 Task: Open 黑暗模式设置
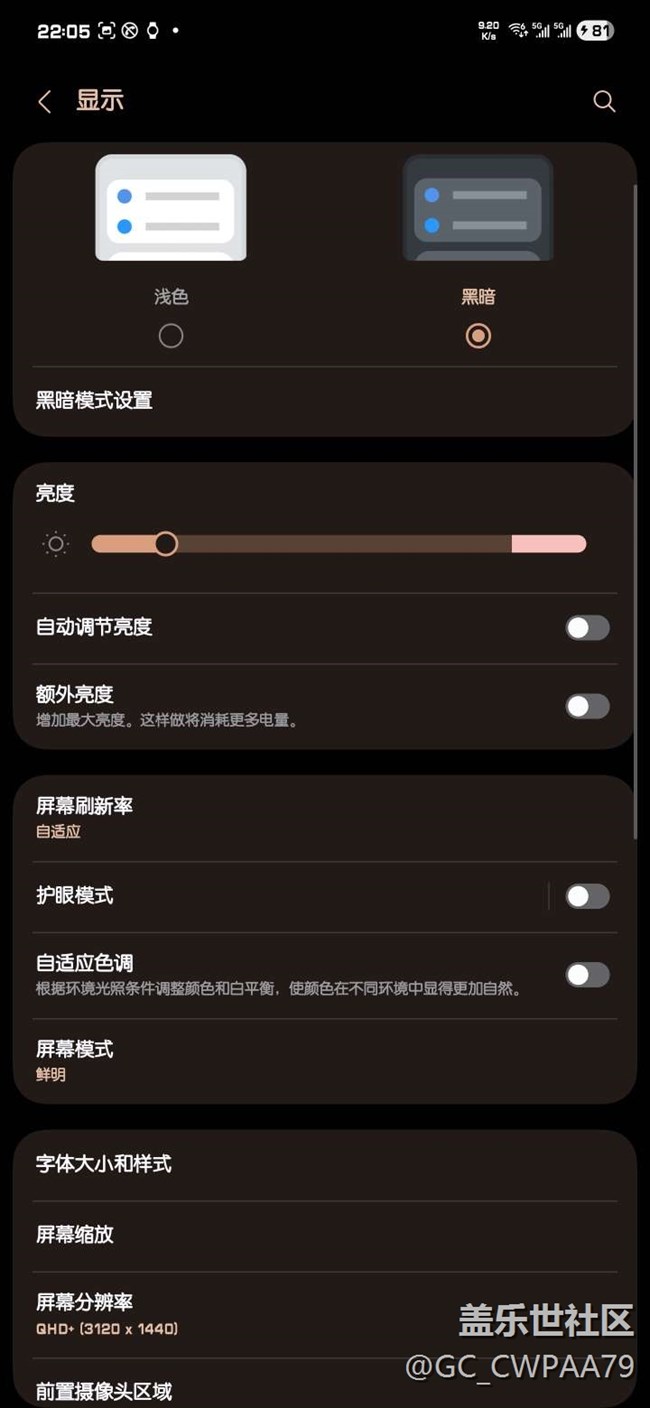click(300, 401)
